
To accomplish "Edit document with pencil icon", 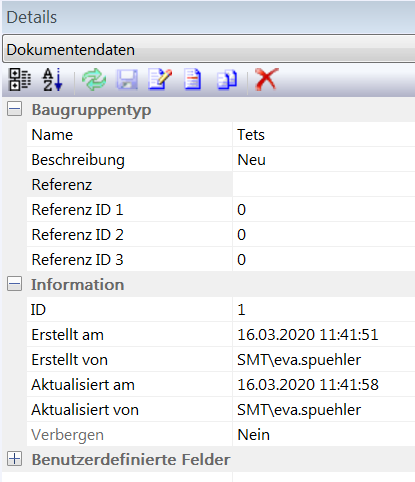I will (160, 79).
